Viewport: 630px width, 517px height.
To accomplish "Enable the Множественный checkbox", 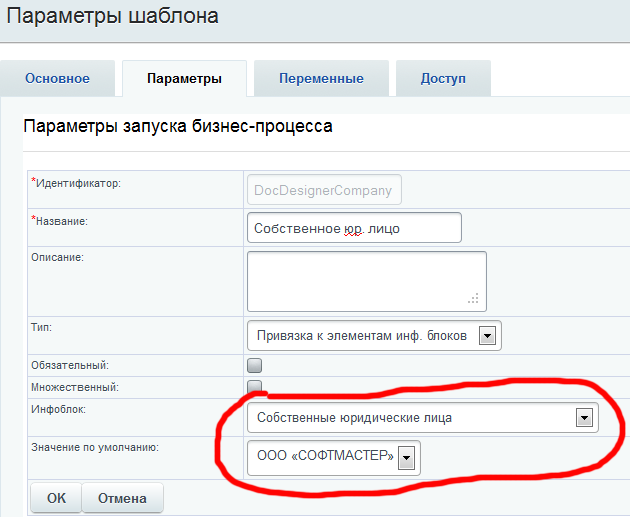I will [x=255, y=386].
